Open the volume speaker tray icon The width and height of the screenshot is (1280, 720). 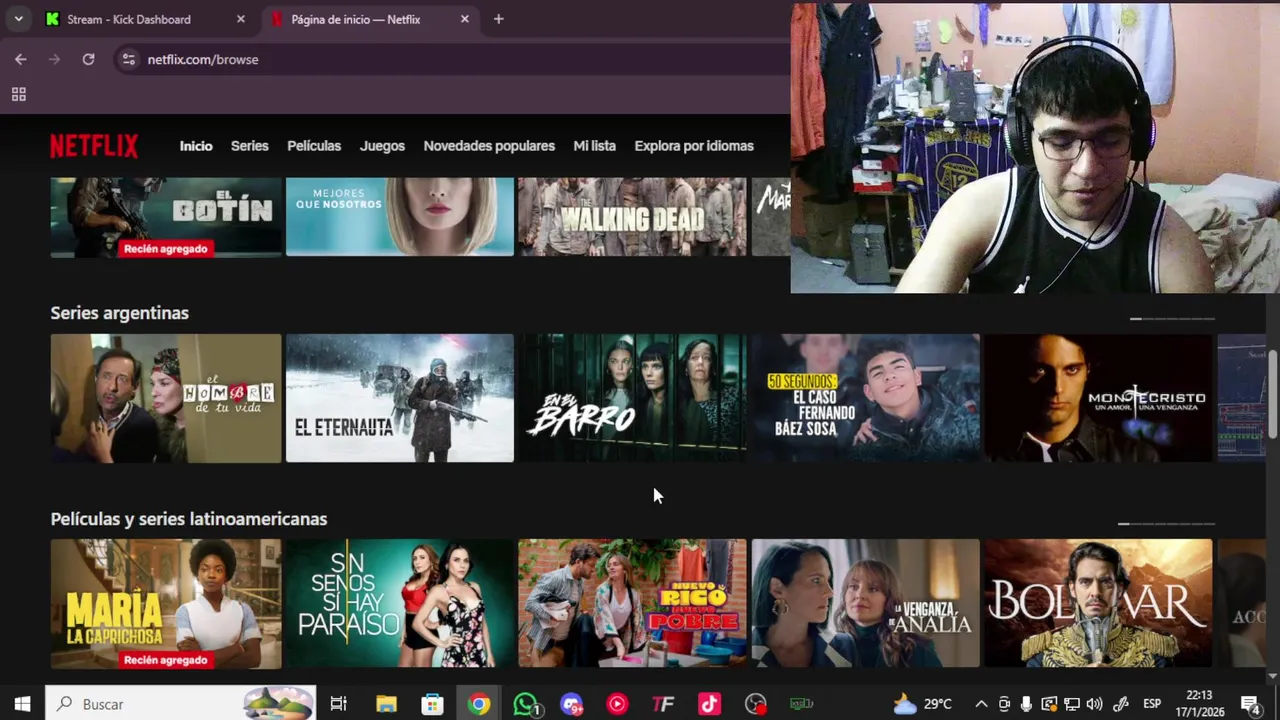[1094, 704]
